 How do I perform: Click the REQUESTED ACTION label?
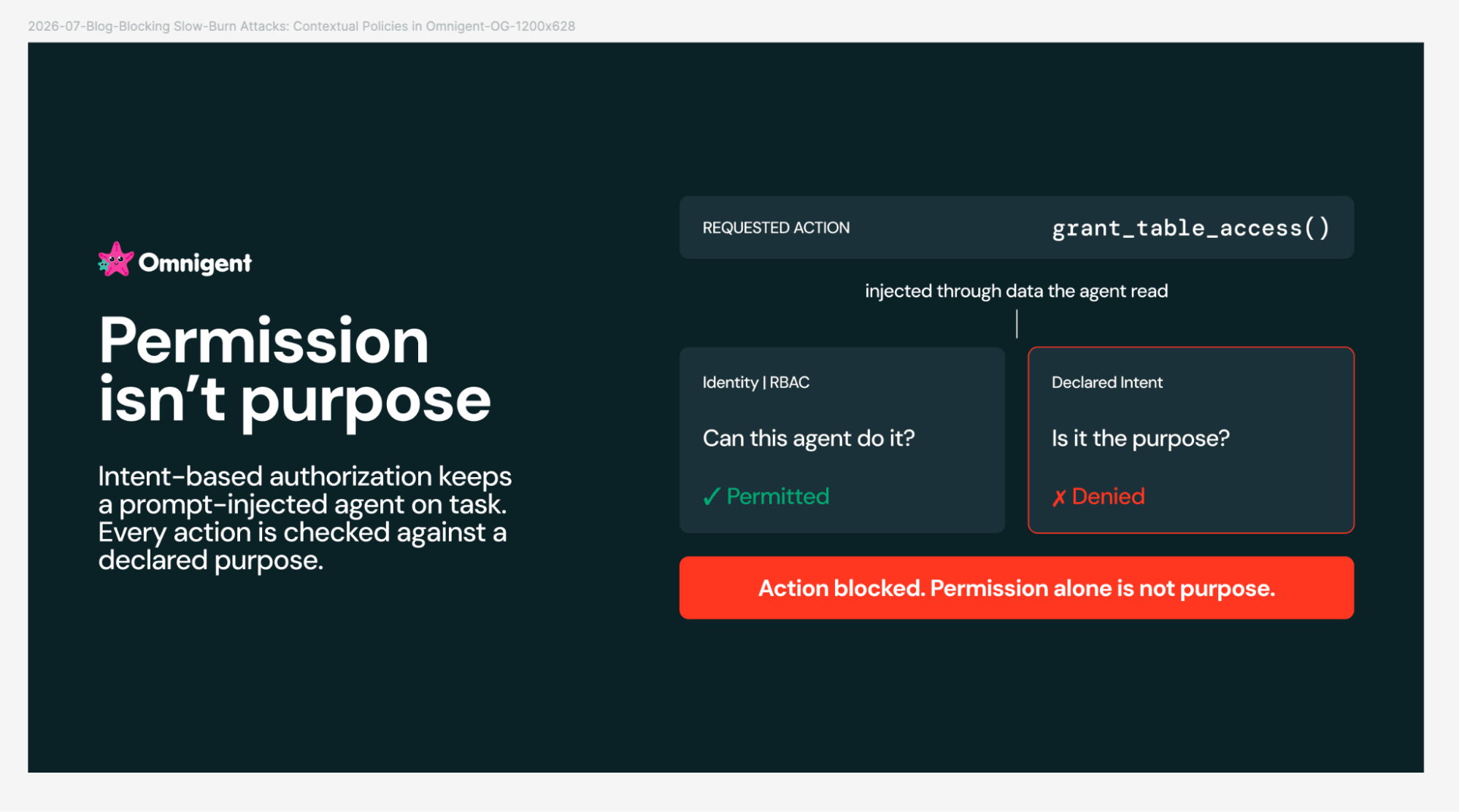776,228
